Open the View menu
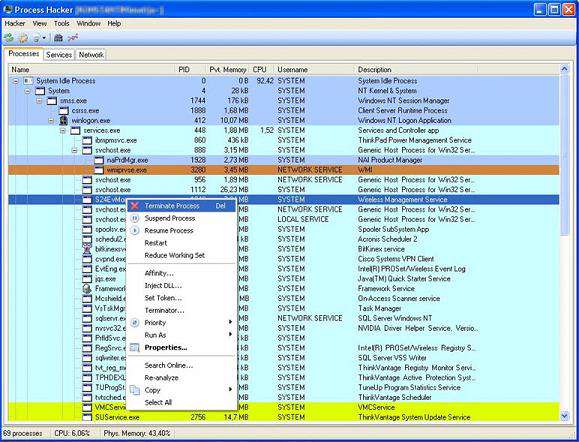 40,23
